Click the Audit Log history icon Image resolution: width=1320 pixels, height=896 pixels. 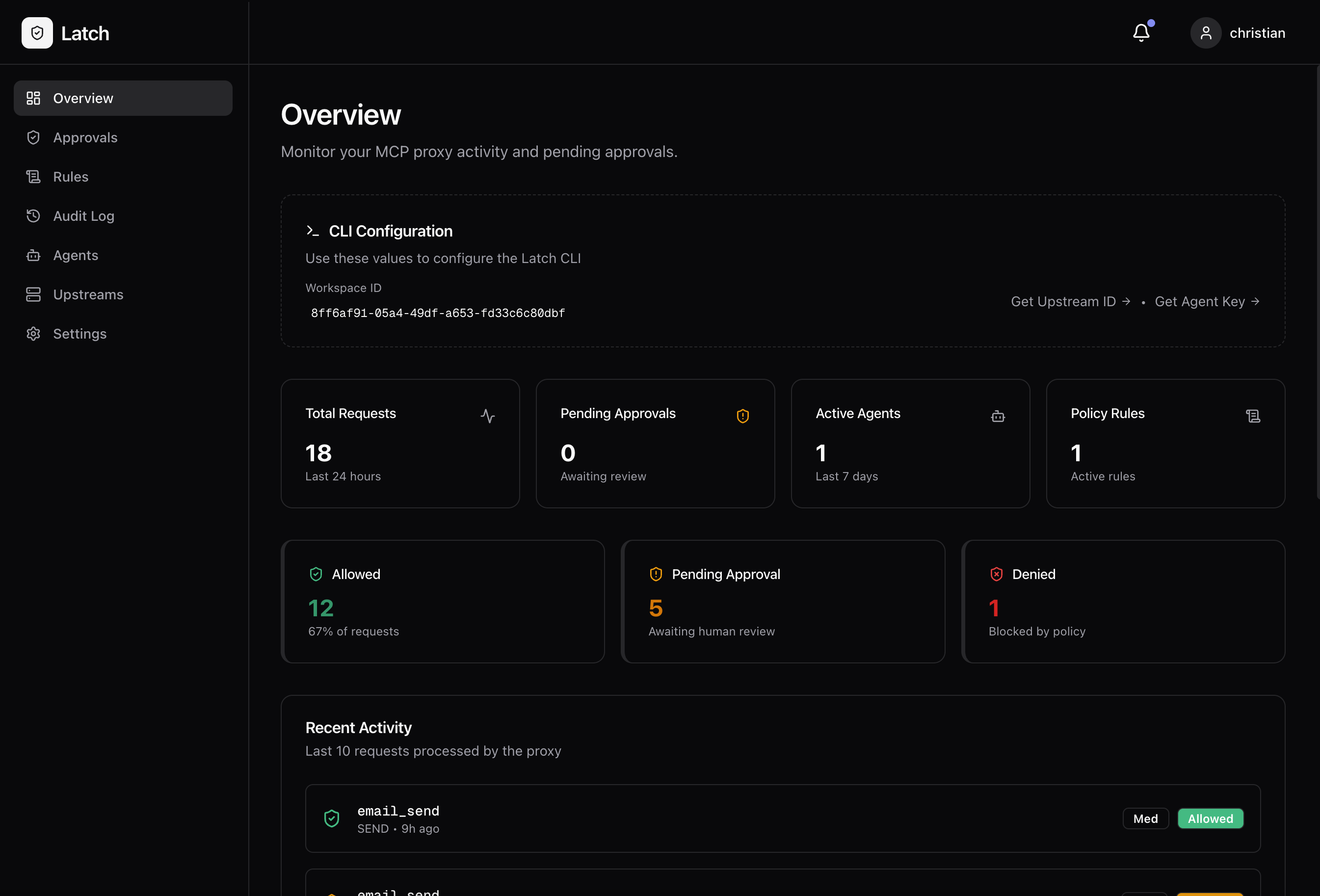pos(33,216)
